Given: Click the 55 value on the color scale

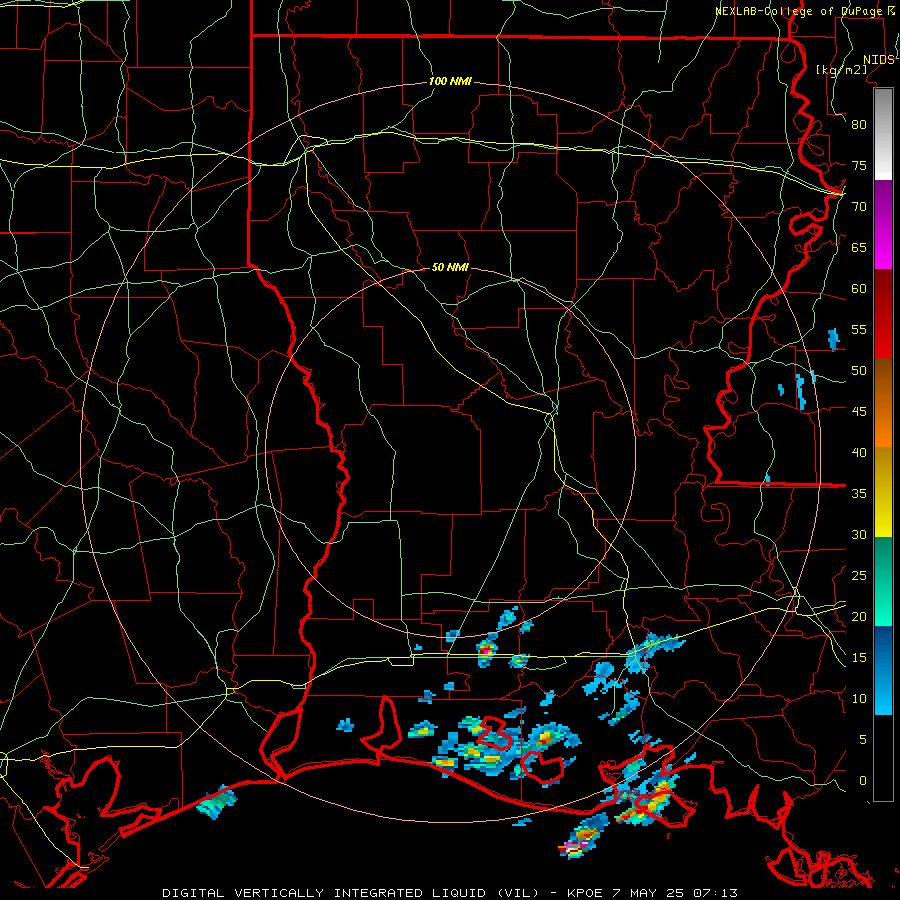Looking at the screenshot, I should [859, 329].
